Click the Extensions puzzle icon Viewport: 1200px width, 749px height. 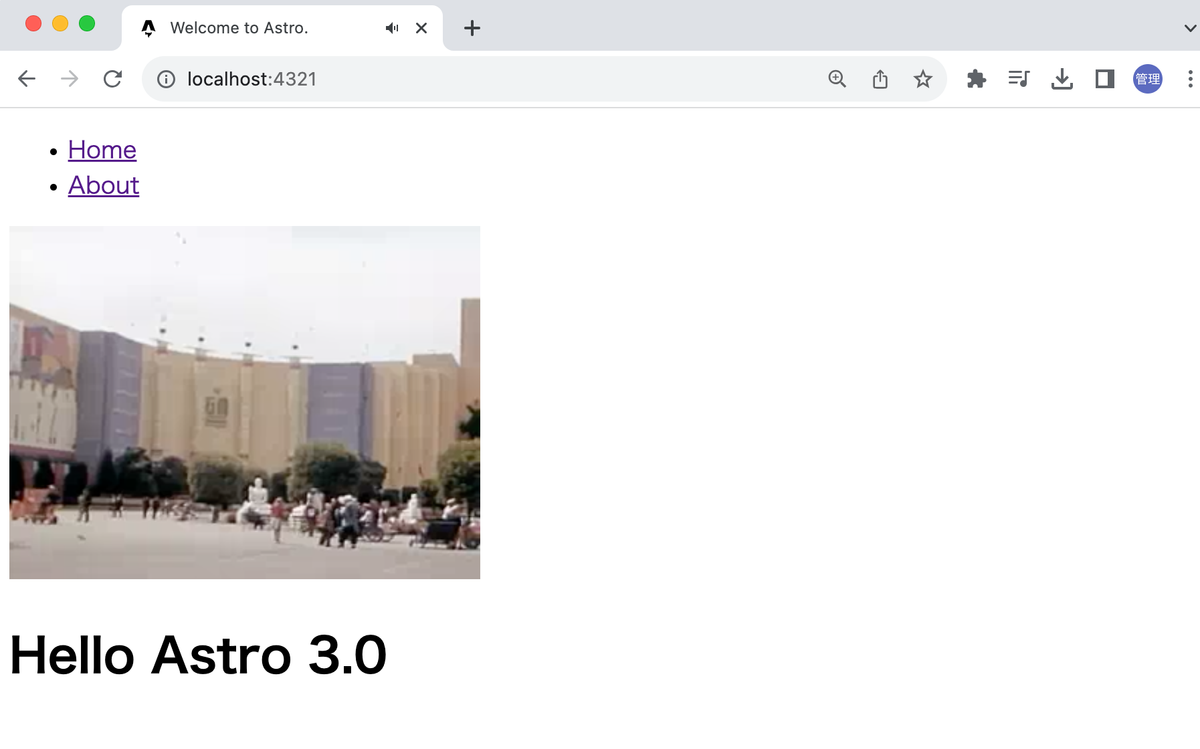click(x=976, y=78)
